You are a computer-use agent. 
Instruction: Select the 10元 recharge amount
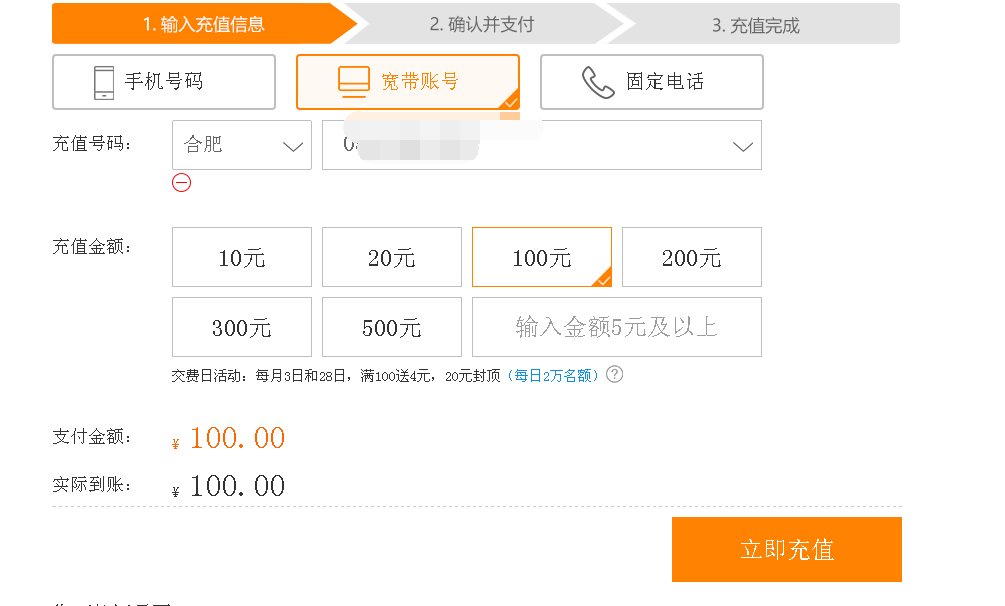coord(241,257)
